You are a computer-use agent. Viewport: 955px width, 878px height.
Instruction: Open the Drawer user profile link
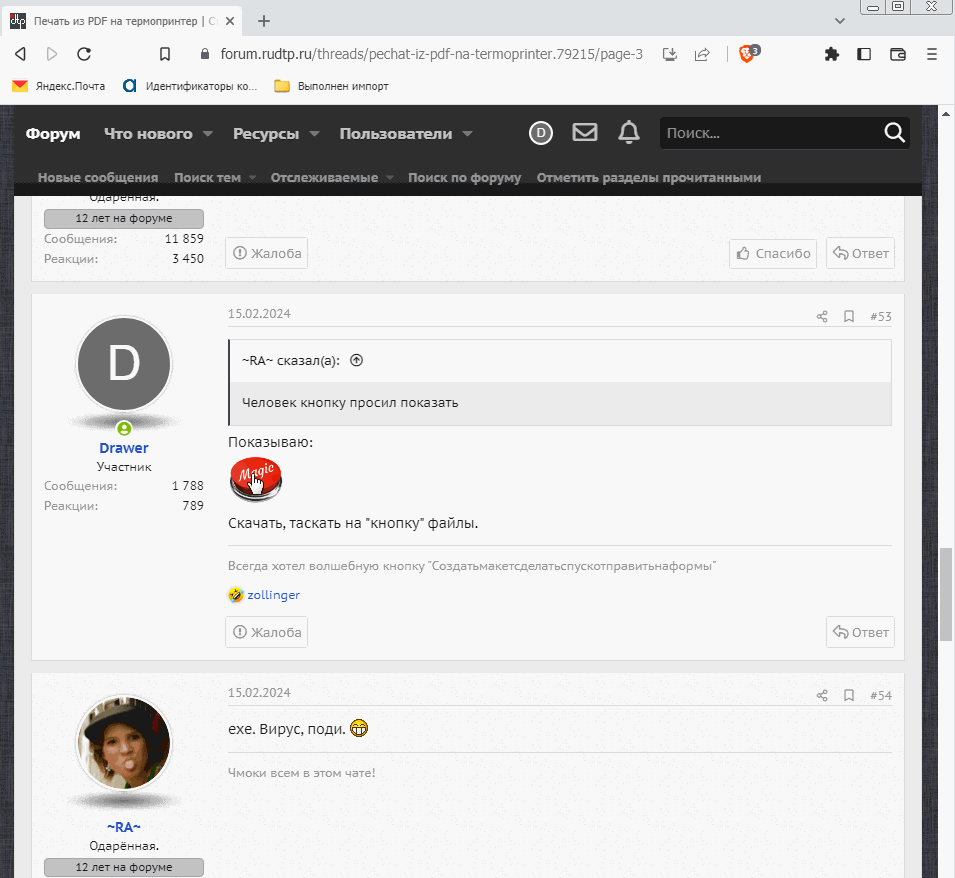click(124, 448)
